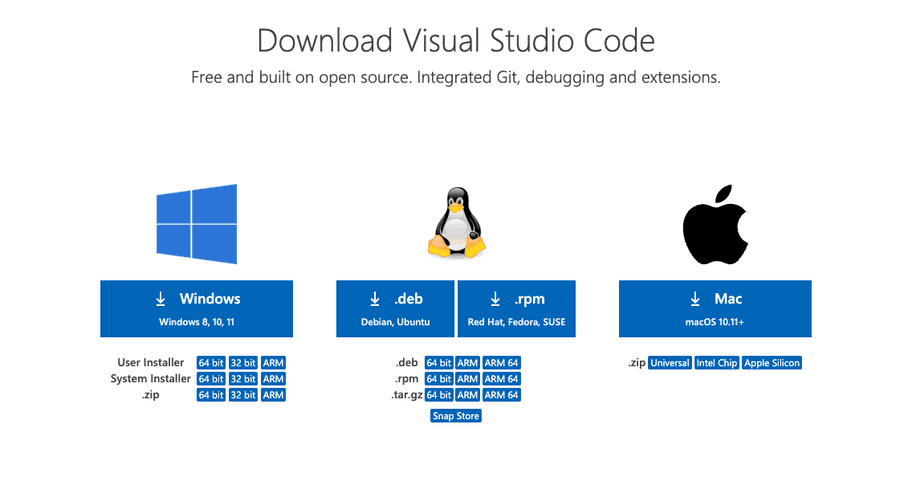Click the 'User Installer' label
This screenshot has width=900, height=490.
(150, 363)
